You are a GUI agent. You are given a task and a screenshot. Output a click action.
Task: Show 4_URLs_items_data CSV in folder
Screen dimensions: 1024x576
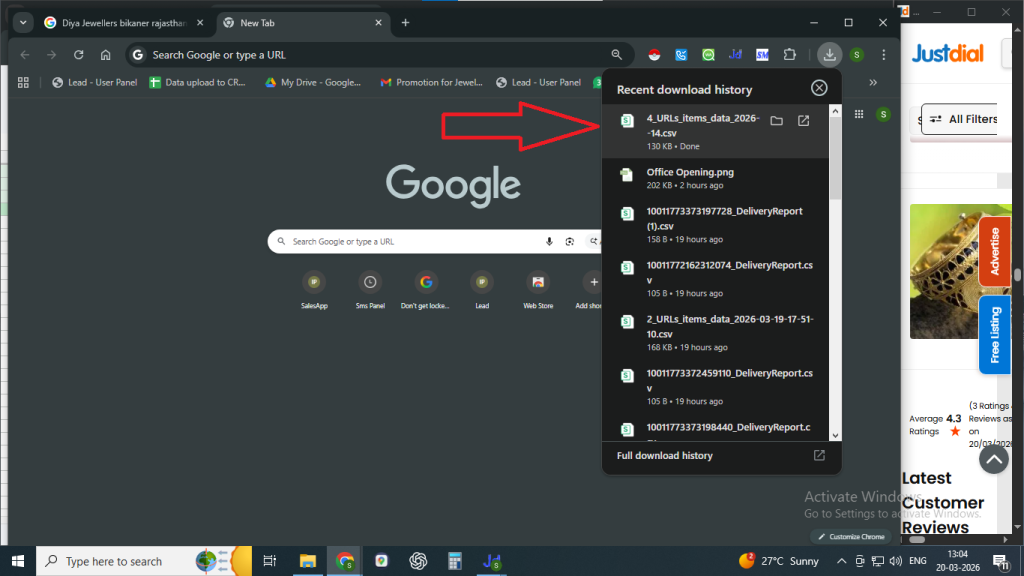pyautogui.click(x=776, y=121)
